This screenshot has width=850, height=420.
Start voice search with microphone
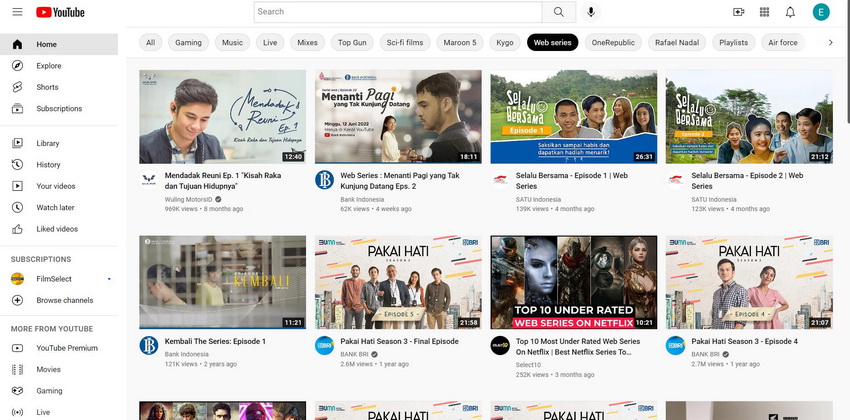[x=591, y=12]
